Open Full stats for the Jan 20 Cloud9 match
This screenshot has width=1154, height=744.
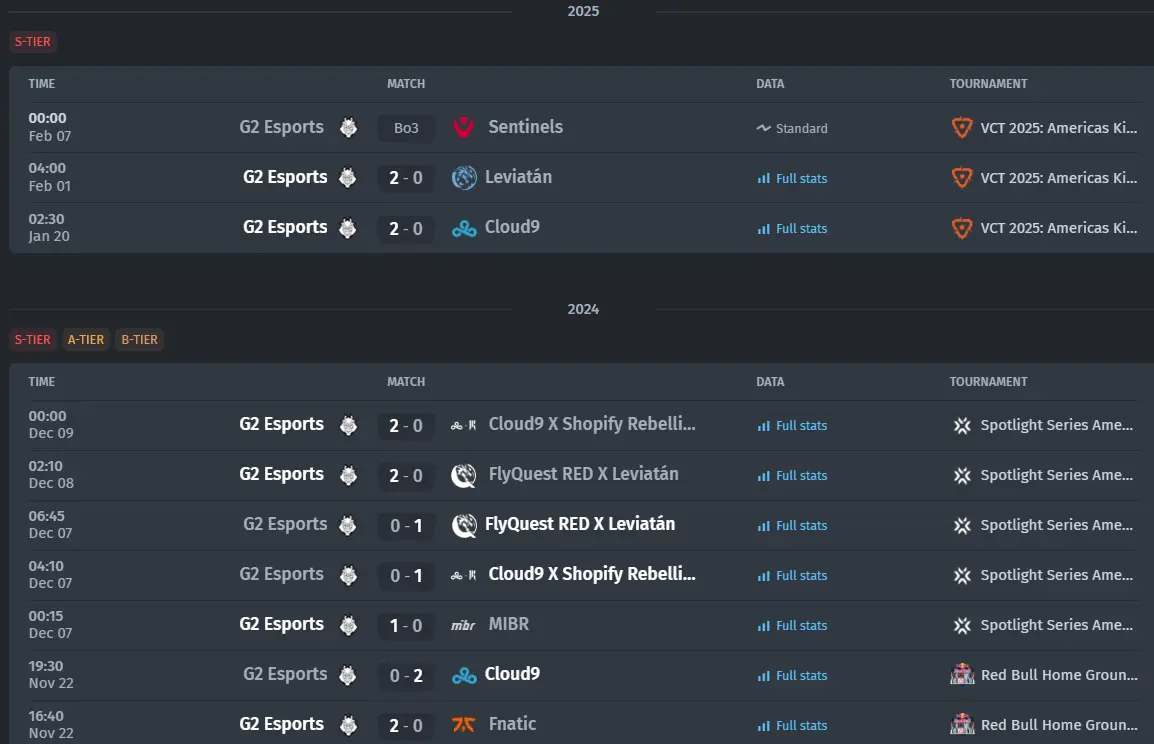[x=793, y=229]
